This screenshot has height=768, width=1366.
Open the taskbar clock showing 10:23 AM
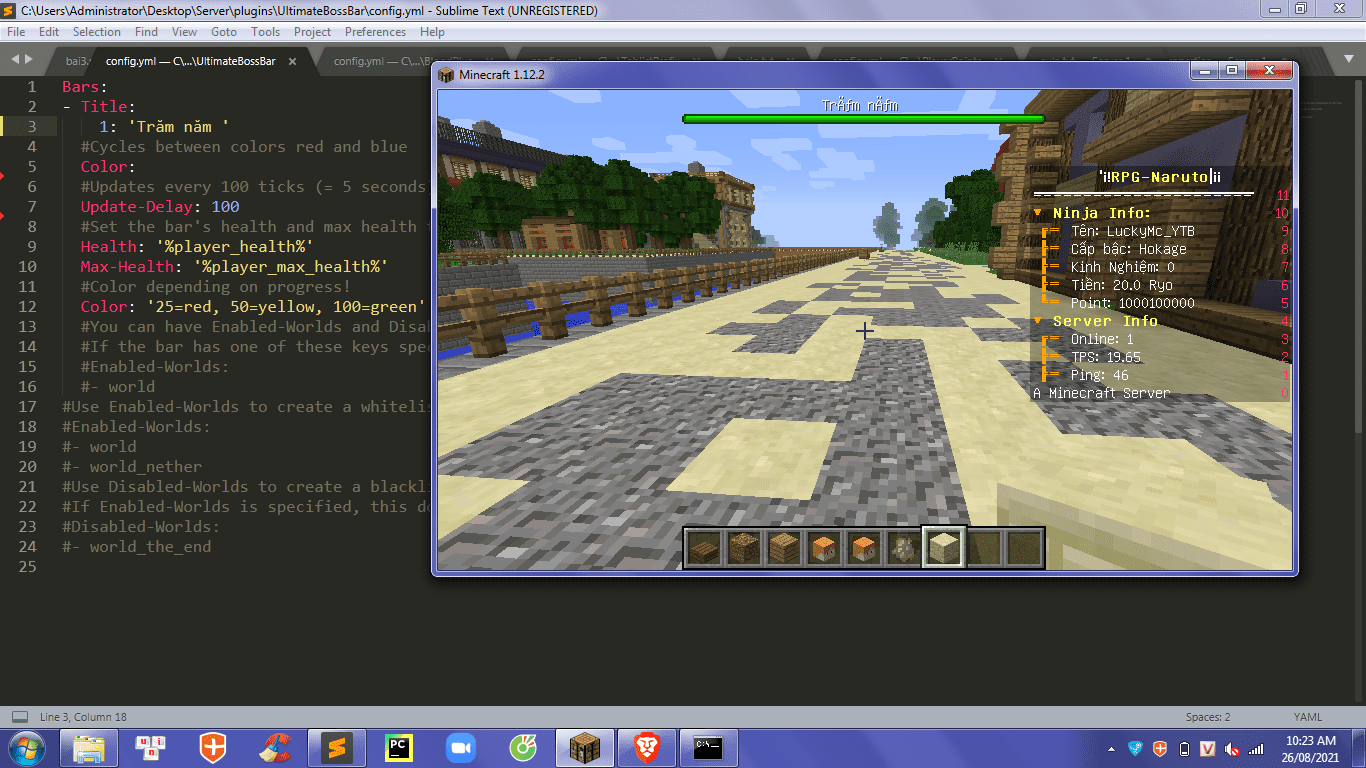(1311, 749)
